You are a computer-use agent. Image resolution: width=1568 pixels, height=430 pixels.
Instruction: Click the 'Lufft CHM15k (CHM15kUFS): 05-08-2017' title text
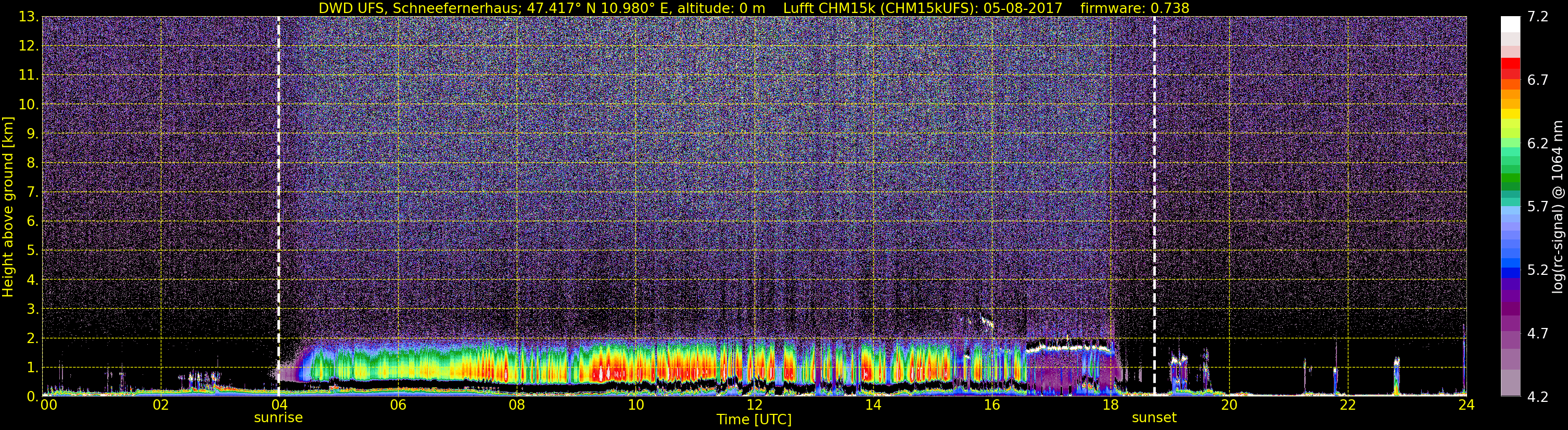[923, 8]
